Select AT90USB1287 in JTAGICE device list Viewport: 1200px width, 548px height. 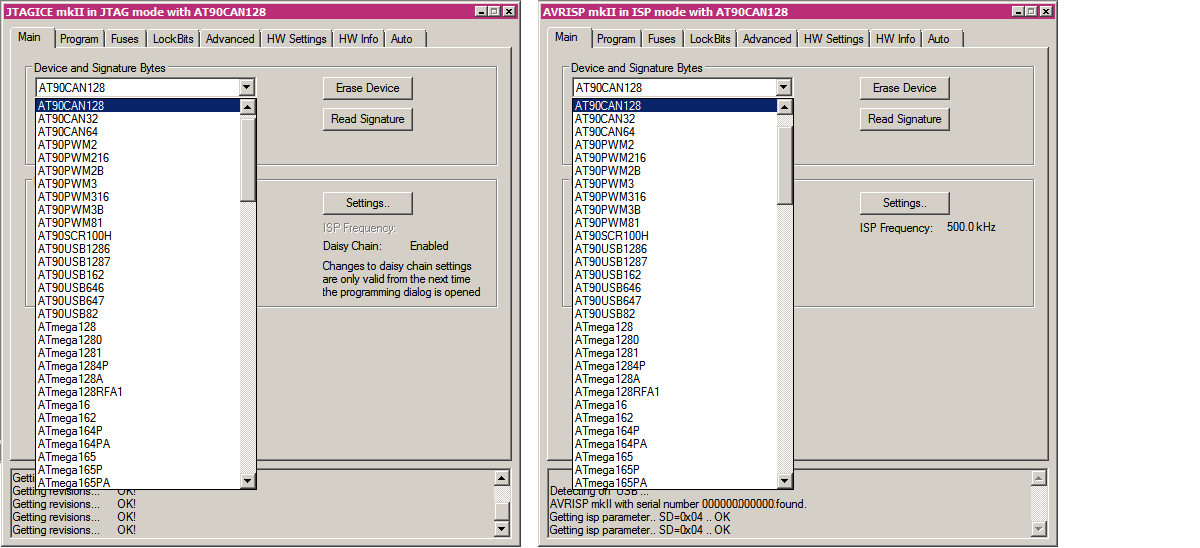(138, 262)
